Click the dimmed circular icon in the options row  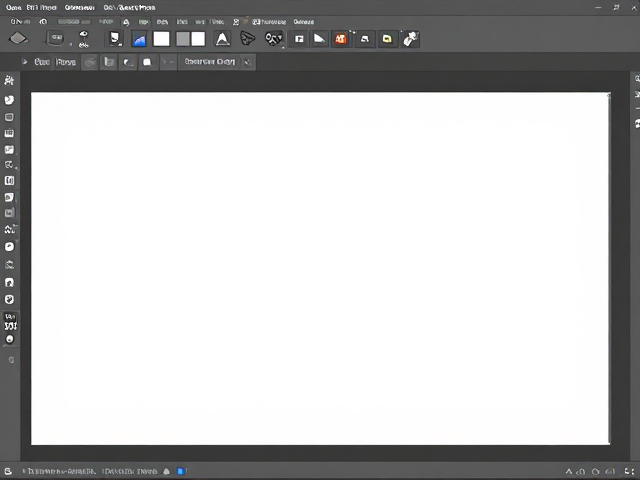pos(90,62)
